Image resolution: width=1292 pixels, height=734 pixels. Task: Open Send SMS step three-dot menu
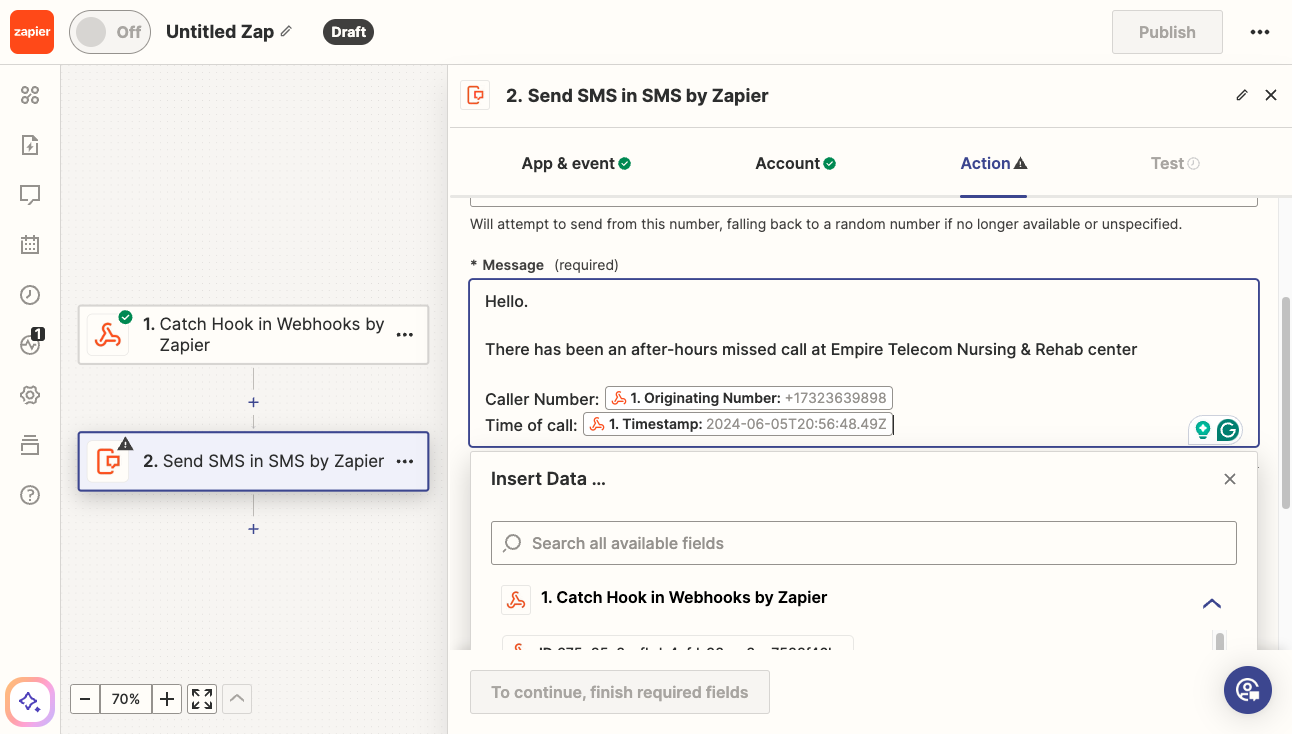click(405, 461)
